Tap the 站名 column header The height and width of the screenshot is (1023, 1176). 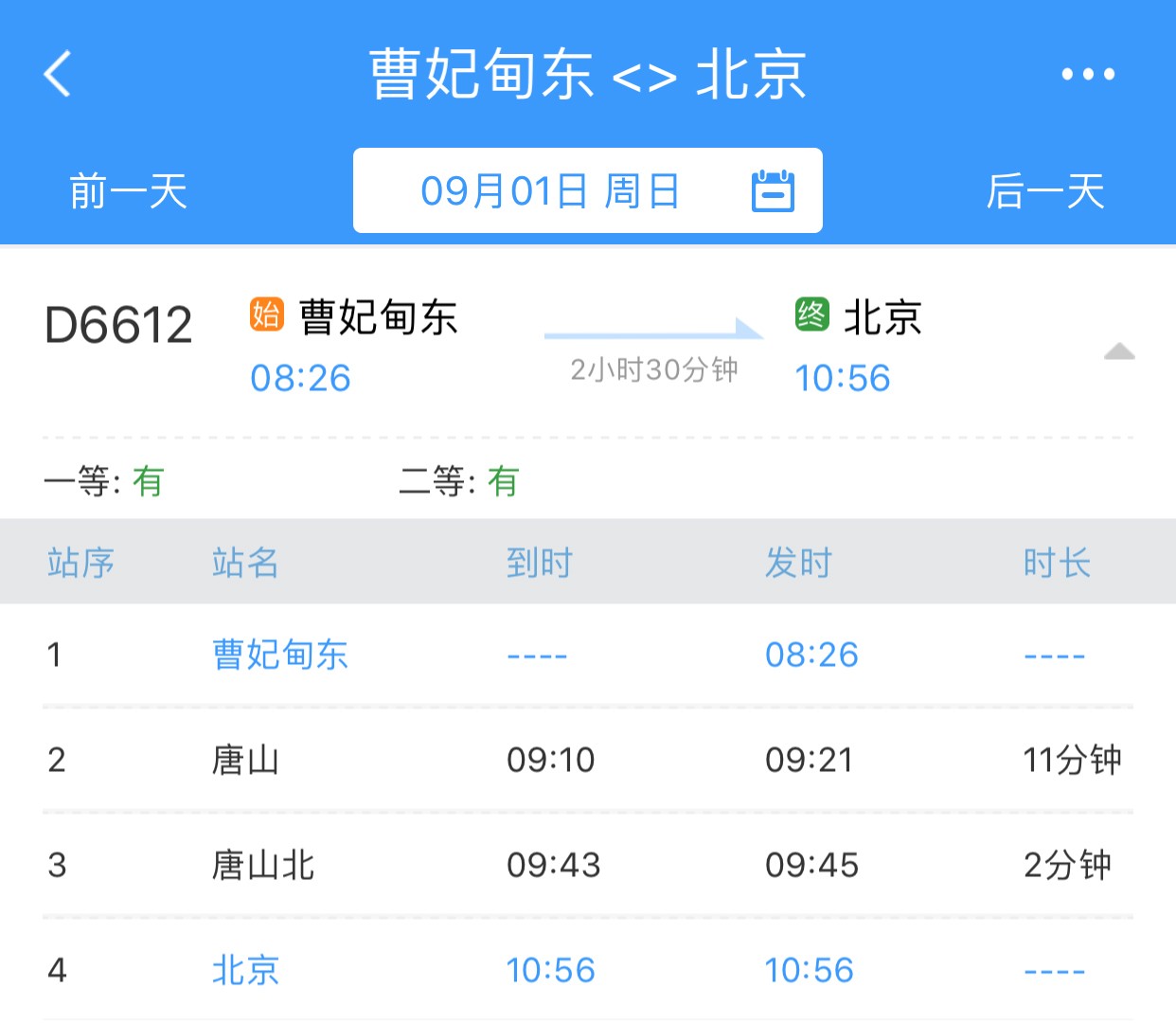pyautogui.click(x=245, y=563)
